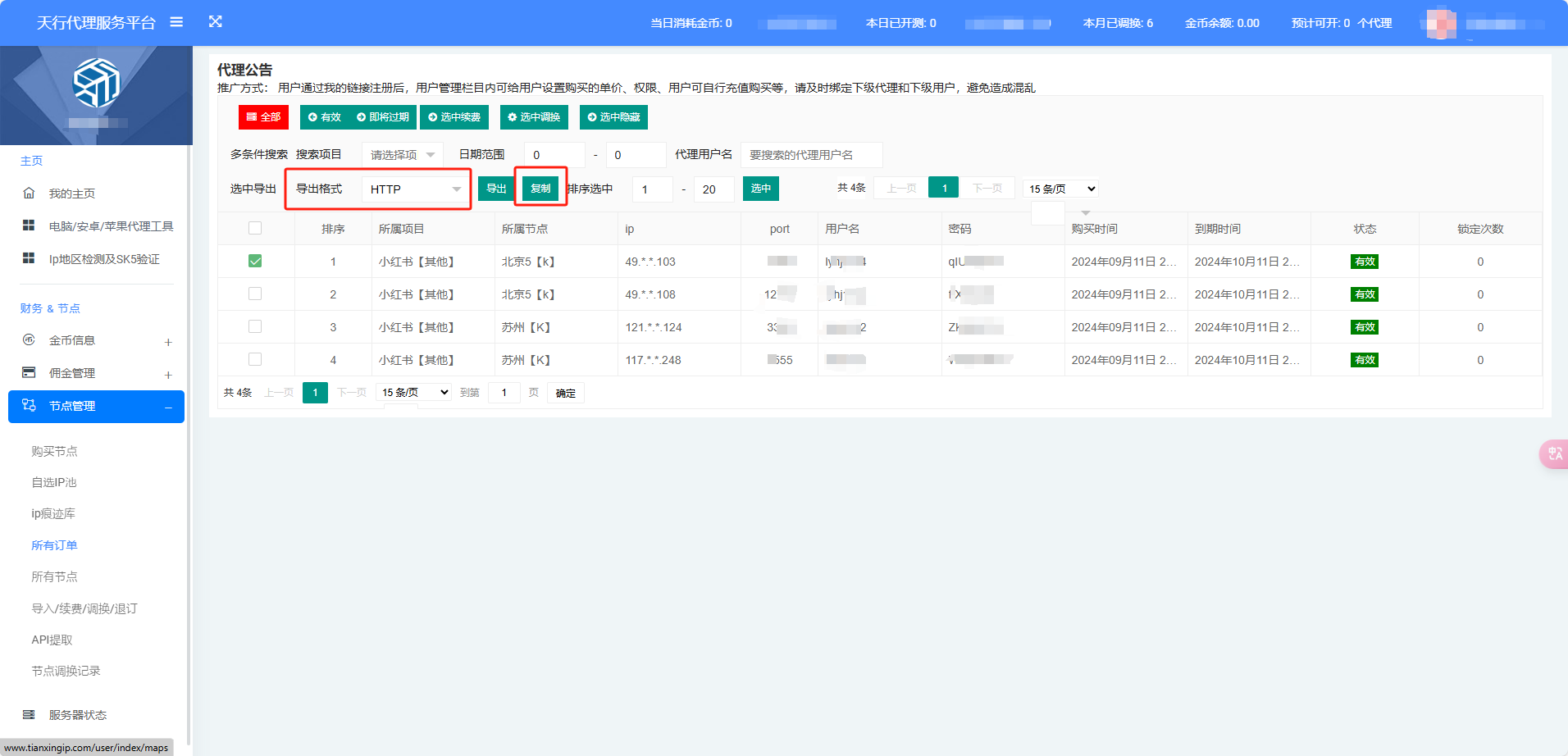This screenshot has height=756, width=1568.
Task: Toggle the select-all header checkbox
Action: point(255,228)
